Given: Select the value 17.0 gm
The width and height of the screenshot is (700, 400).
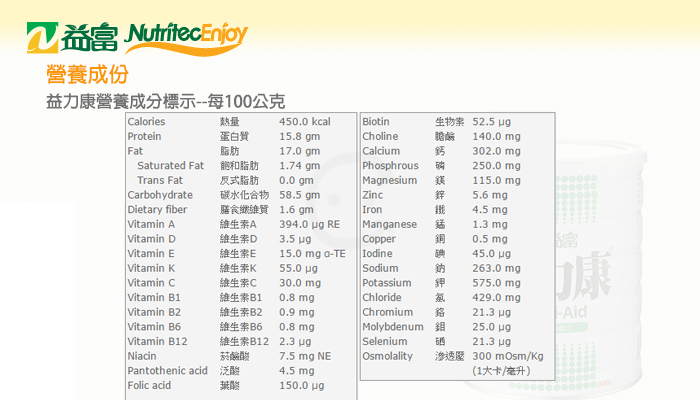Looking at the screenshot, I should click(300, 151).
